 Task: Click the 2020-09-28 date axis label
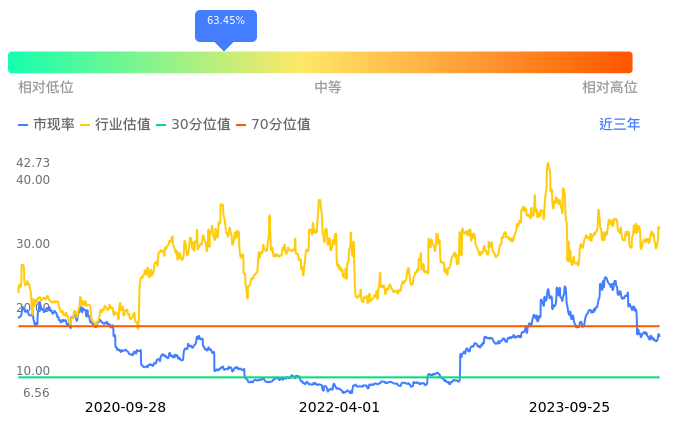(125, 408)
